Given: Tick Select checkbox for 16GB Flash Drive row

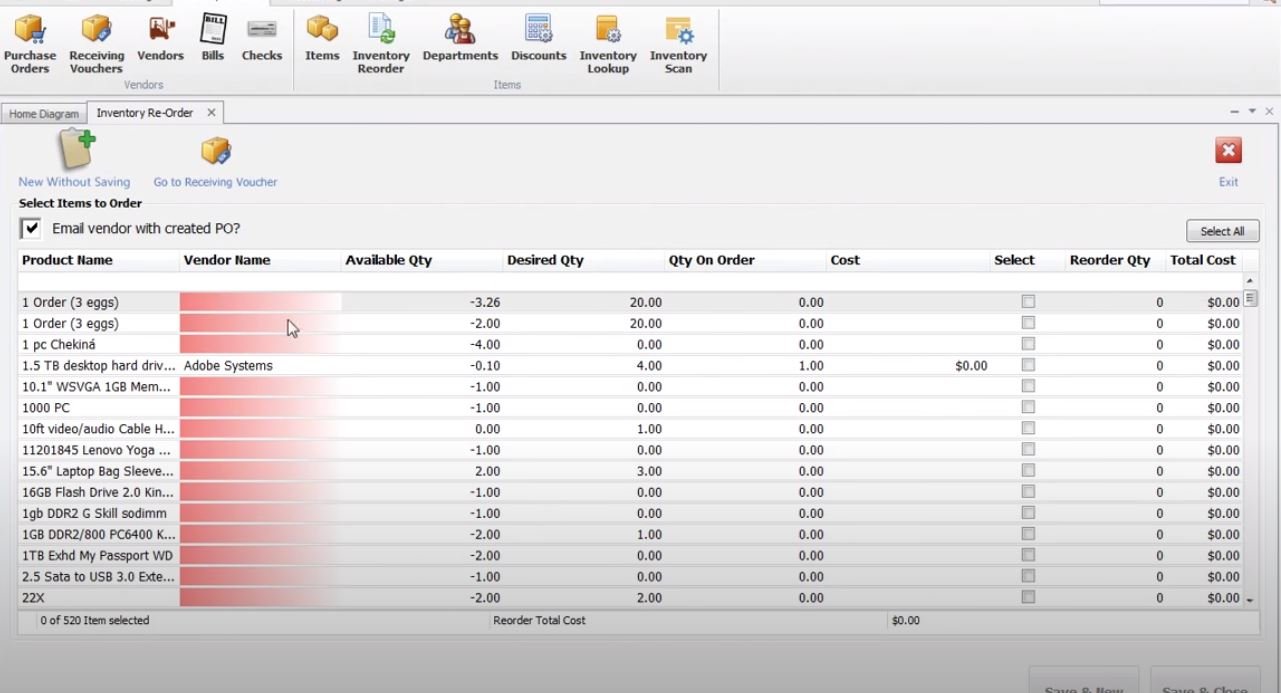Looking at the screenshot, I should (x=1028, y=491).
